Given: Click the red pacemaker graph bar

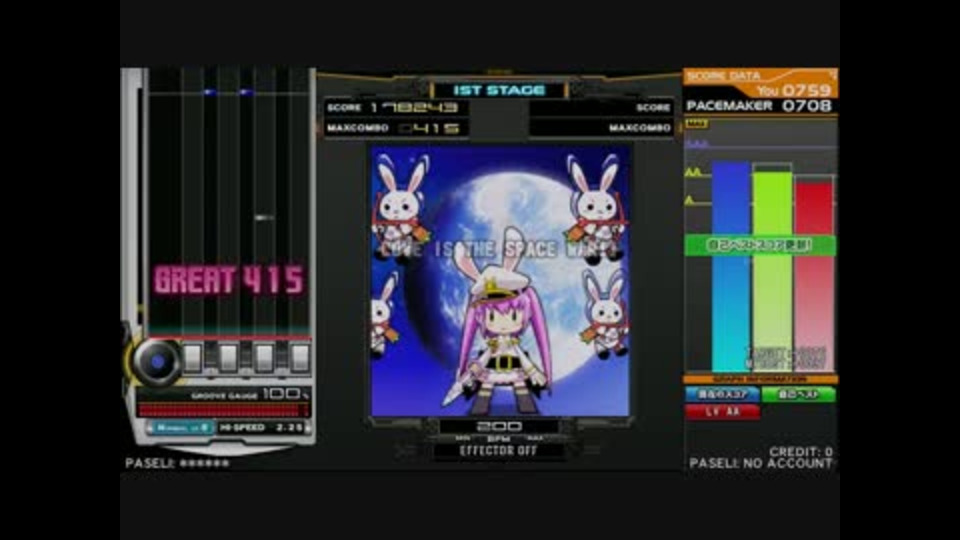Looking at the screenshot, I should (814, 277).
